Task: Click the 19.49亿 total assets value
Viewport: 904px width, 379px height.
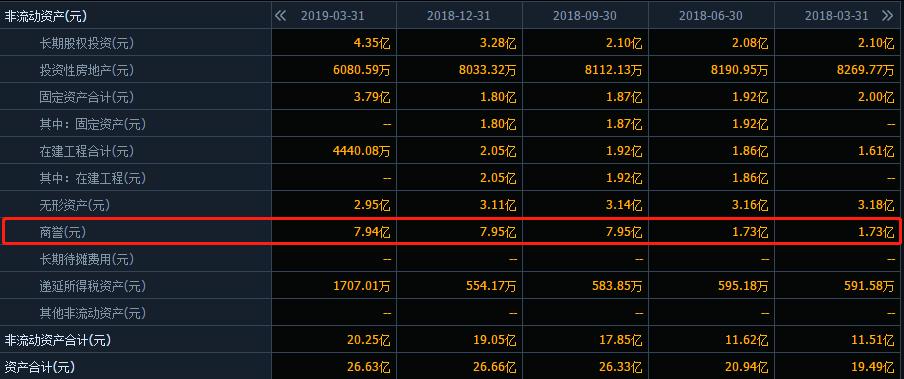Action: coord(872,367)
